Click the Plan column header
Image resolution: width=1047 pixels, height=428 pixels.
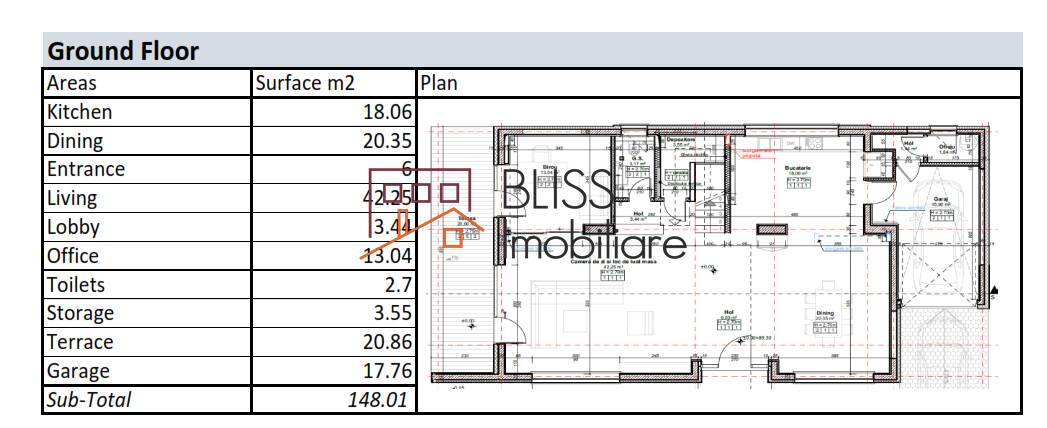(x=439, y=83)
